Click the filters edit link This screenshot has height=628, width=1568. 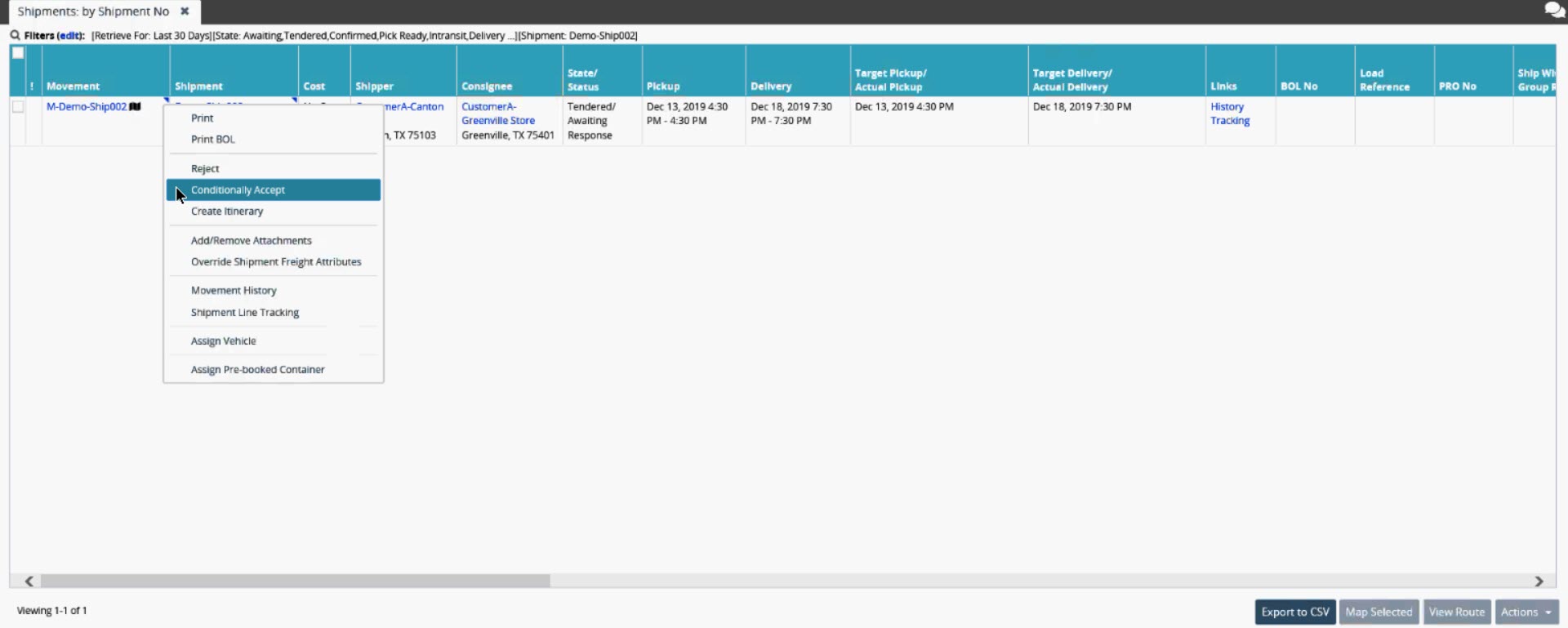coord(69,36)
